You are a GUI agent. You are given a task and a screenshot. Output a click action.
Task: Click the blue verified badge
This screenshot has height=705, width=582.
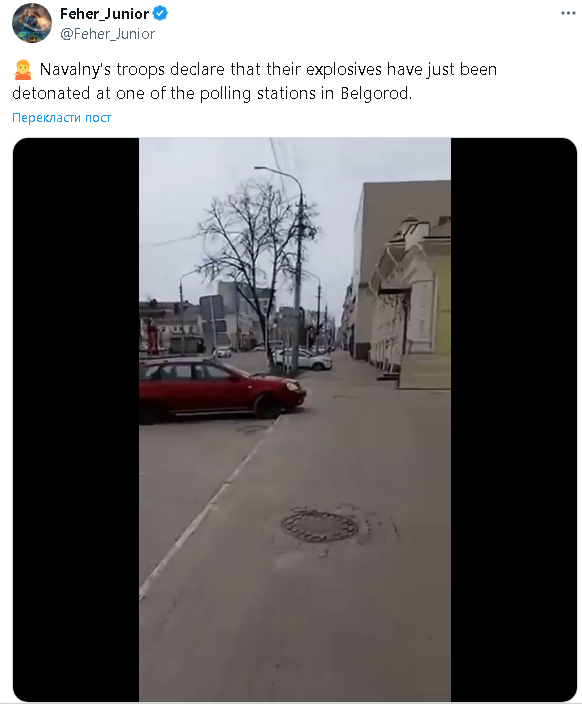(x=160, y=13)
